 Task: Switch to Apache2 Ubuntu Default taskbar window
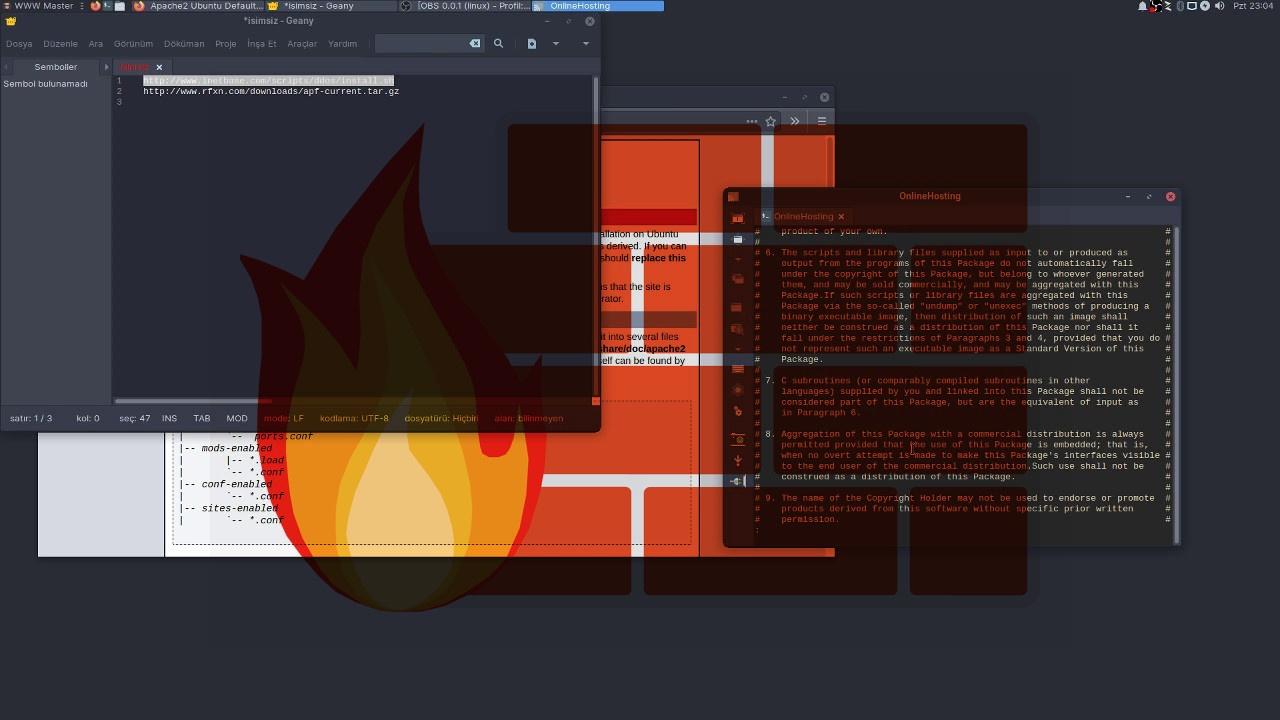tap(198, 6)
